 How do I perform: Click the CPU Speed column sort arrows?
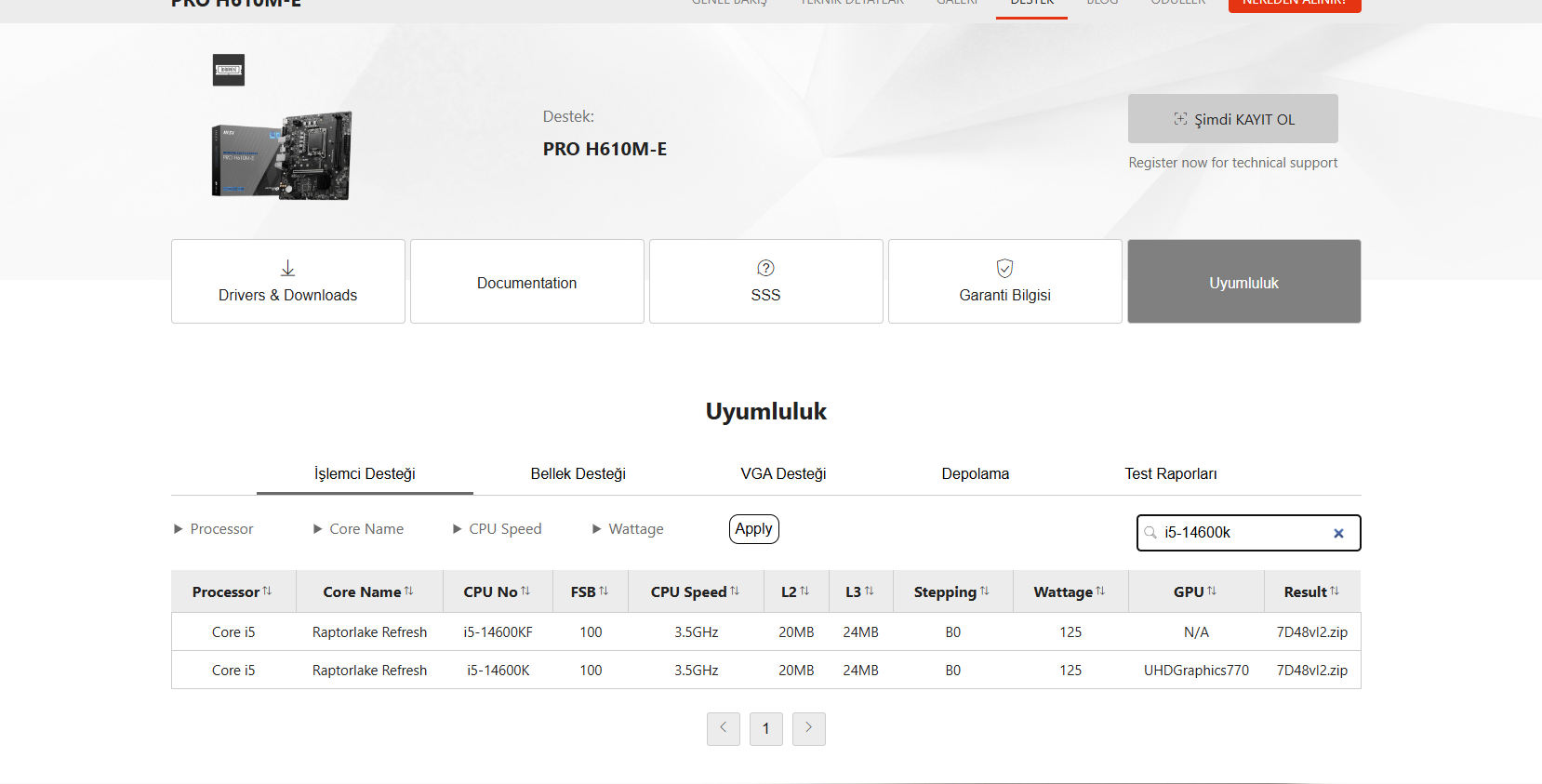tap(735, 591)
